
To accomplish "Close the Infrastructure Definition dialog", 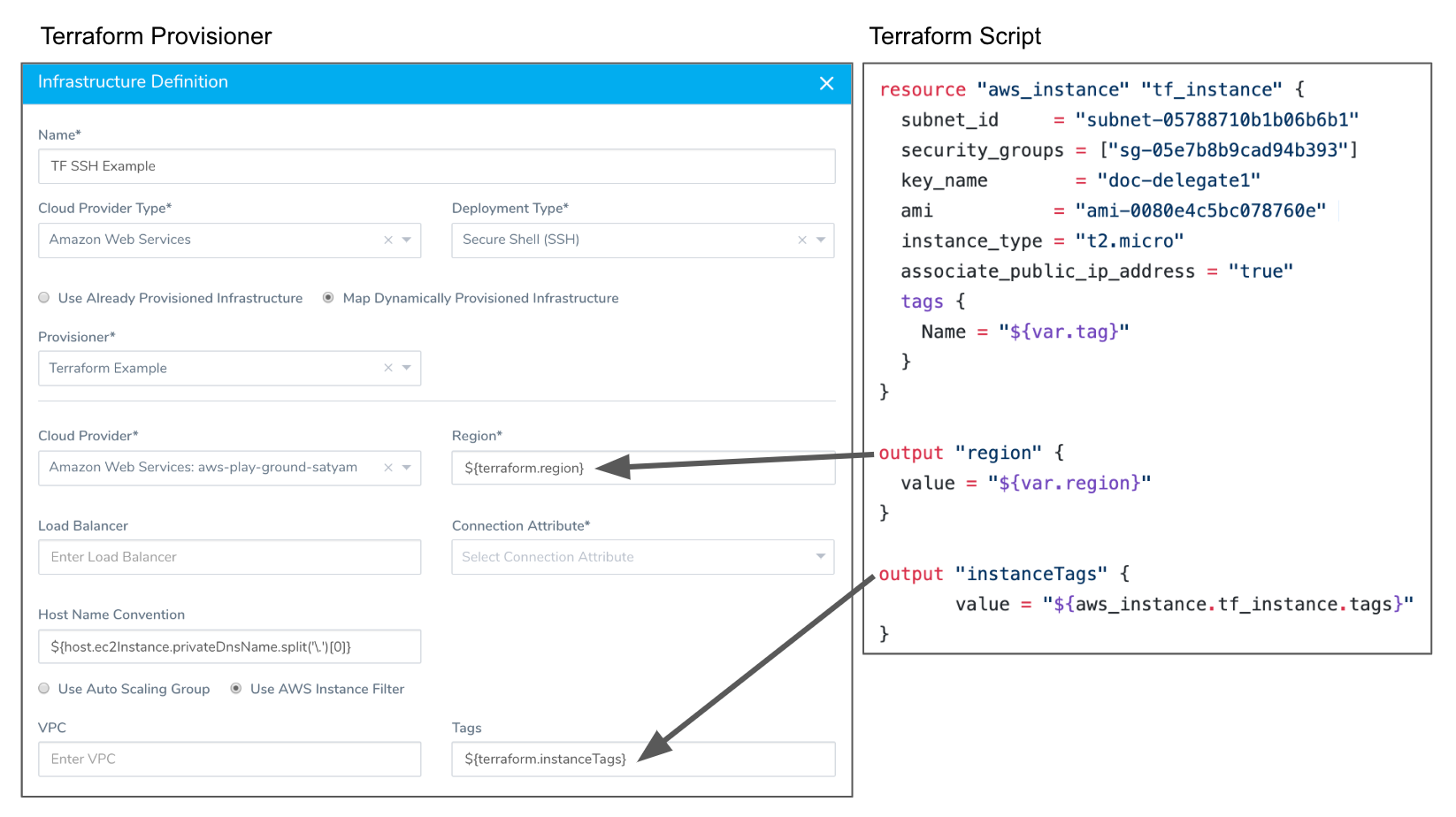I will coord(826,83).
